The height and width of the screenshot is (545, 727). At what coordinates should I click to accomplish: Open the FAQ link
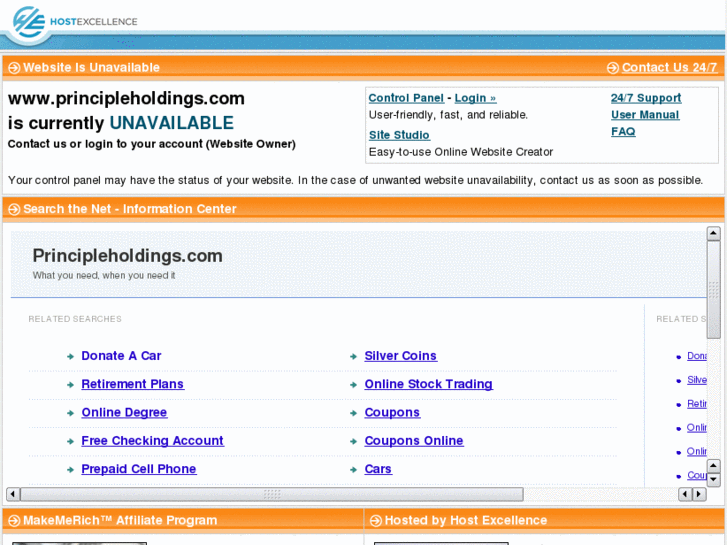[623, 131]
